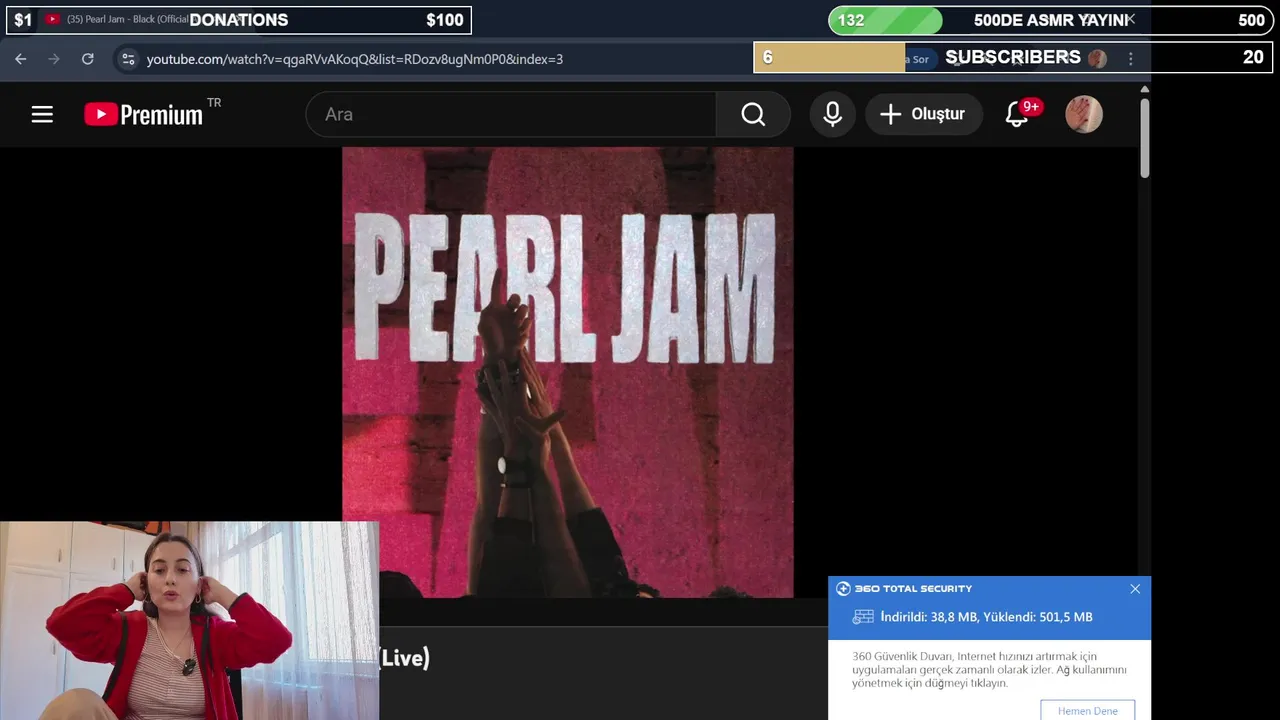Click the İndirildi 38,8 MB network stats text
Screen dimensions: 1280x720
pos(986,617)
